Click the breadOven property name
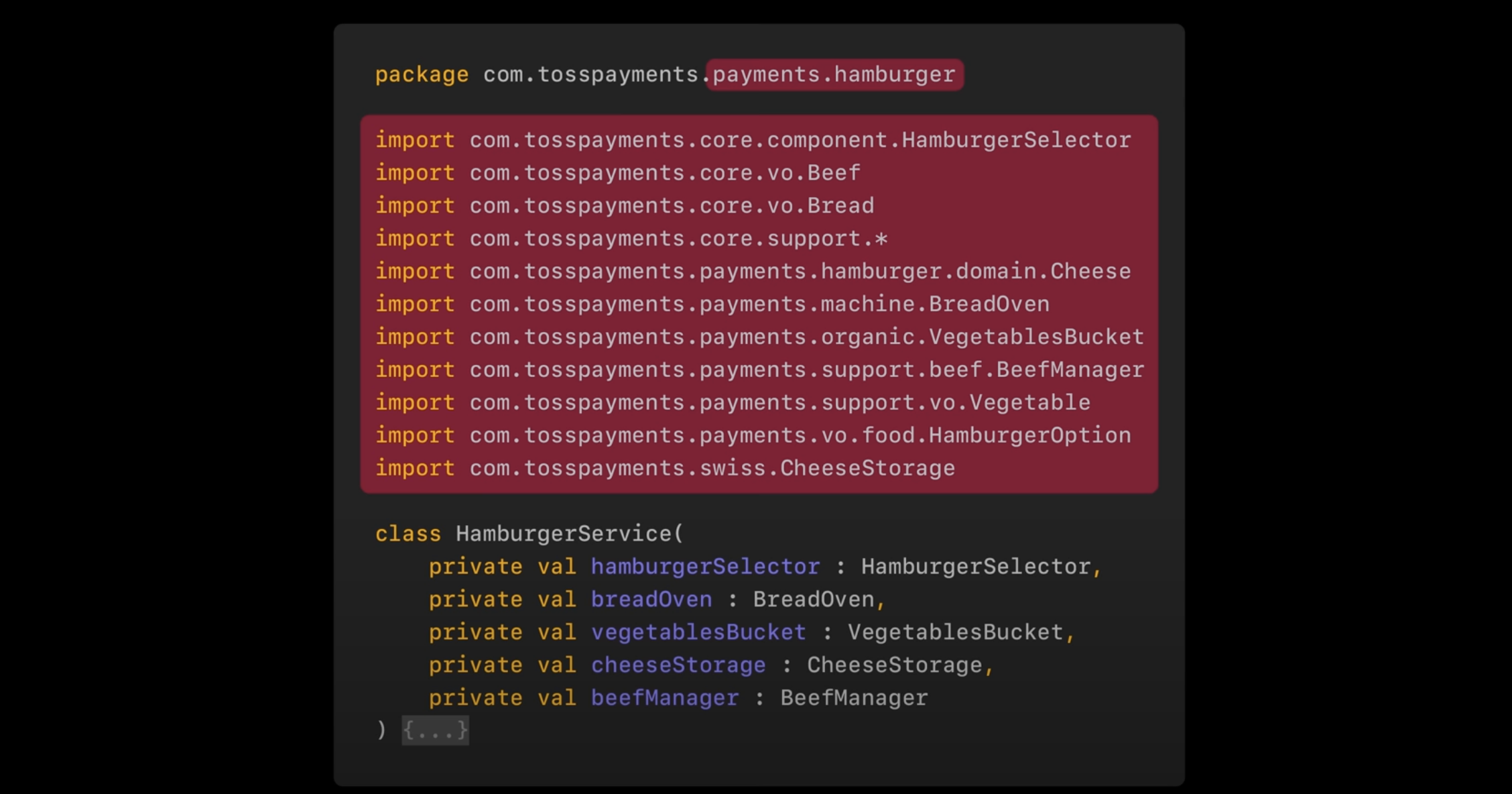This screenshot has height=794, width=1512. pos(651,600)
